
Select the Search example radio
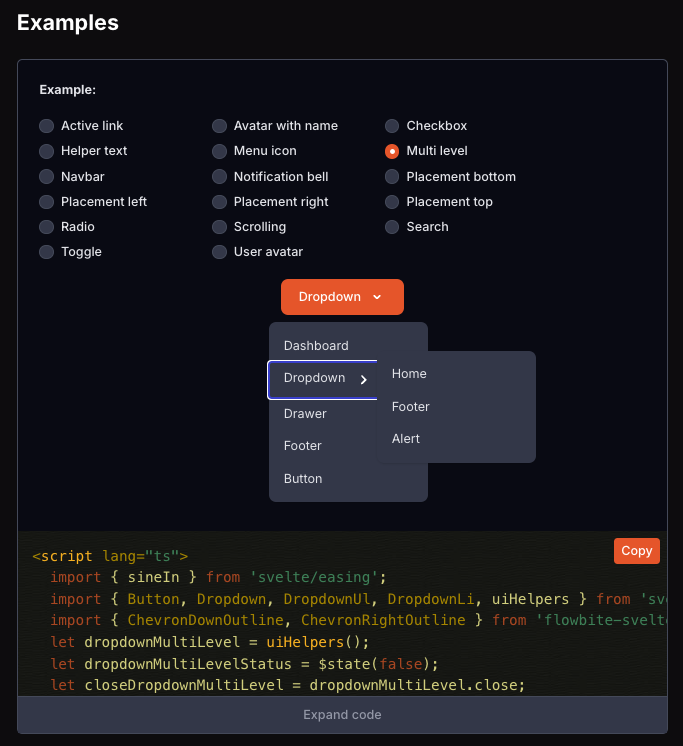[392, 227]
